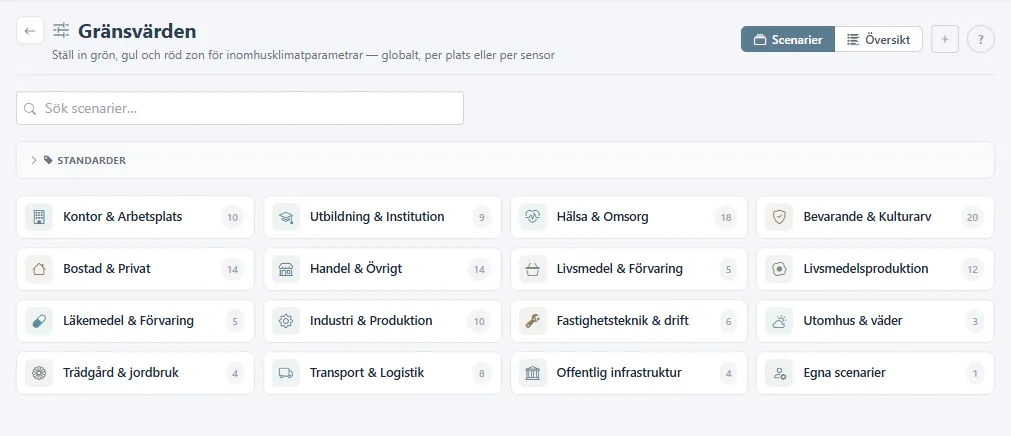Image resolution: width=1011 pixels, height=436 pixels.
Task: Click the pill icon for Läkemedel & Förvaring
Action: [x=39, y=321]
